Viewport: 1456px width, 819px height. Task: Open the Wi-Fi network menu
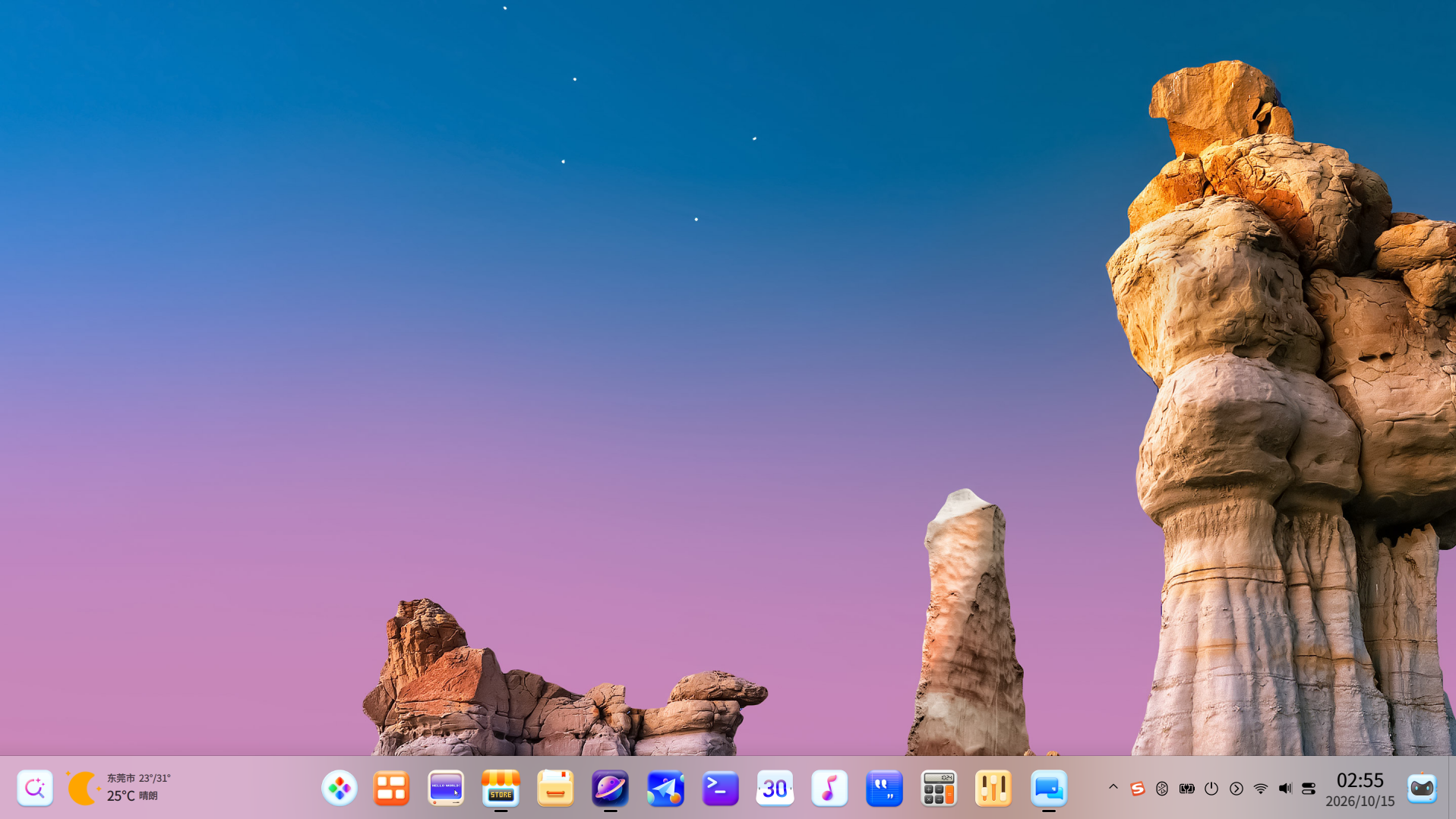[1261, 789]
